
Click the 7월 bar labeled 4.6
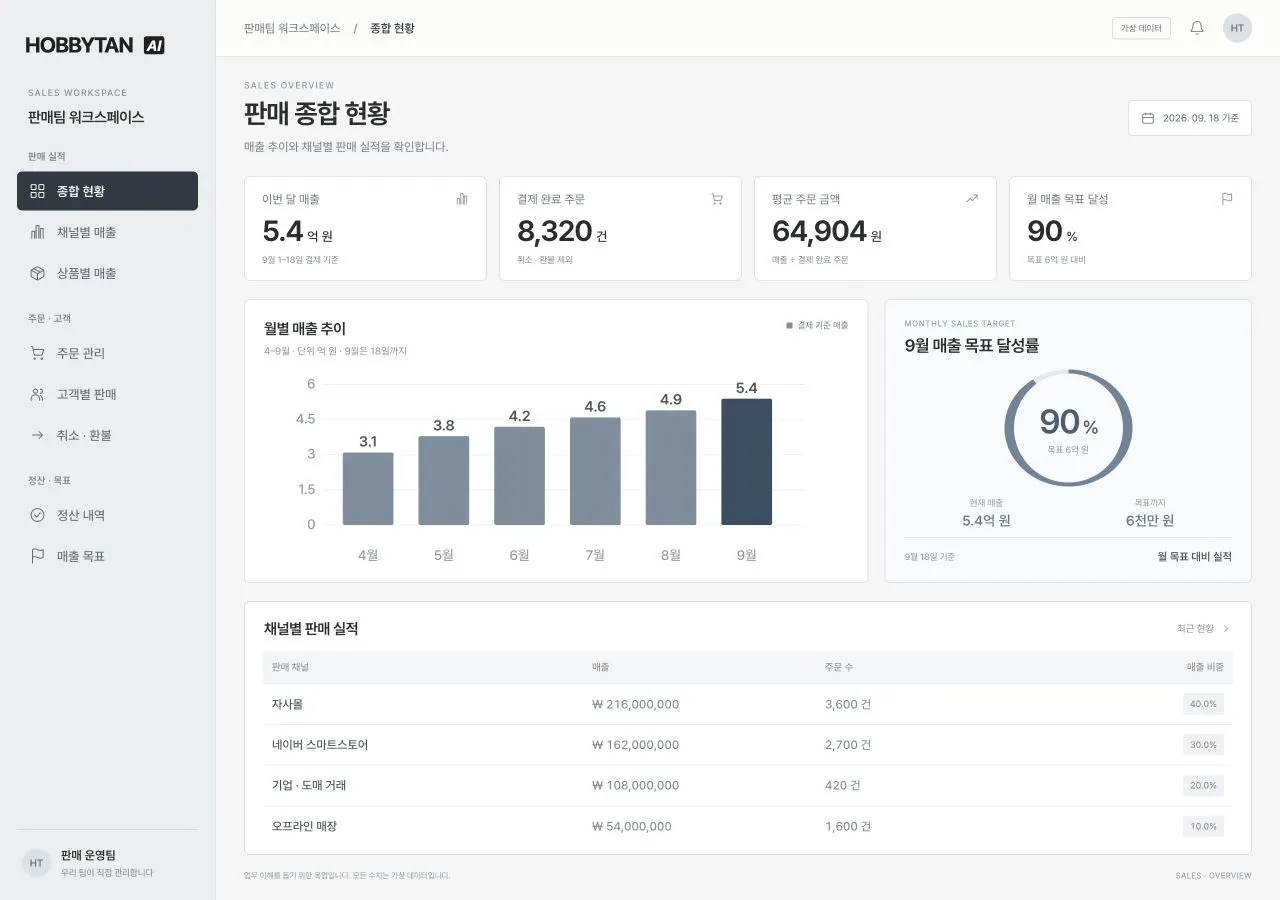click(595, 471)
